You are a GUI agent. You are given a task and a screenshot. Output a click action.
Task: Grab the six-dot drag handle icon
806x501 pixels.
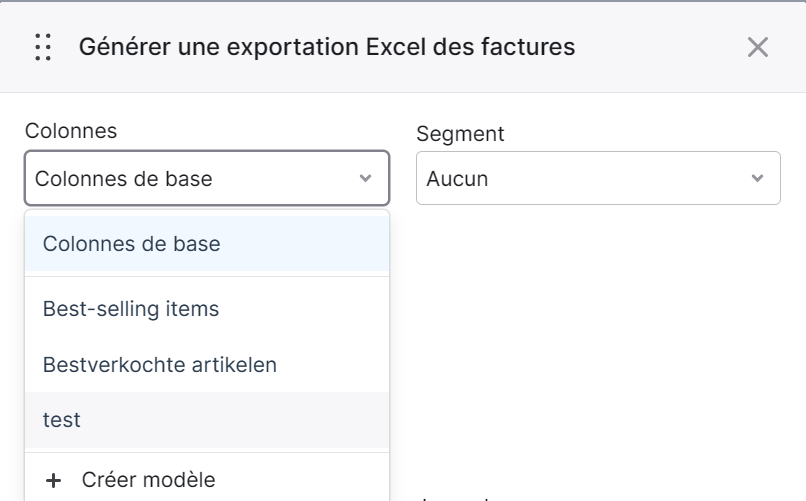point(43,47)
